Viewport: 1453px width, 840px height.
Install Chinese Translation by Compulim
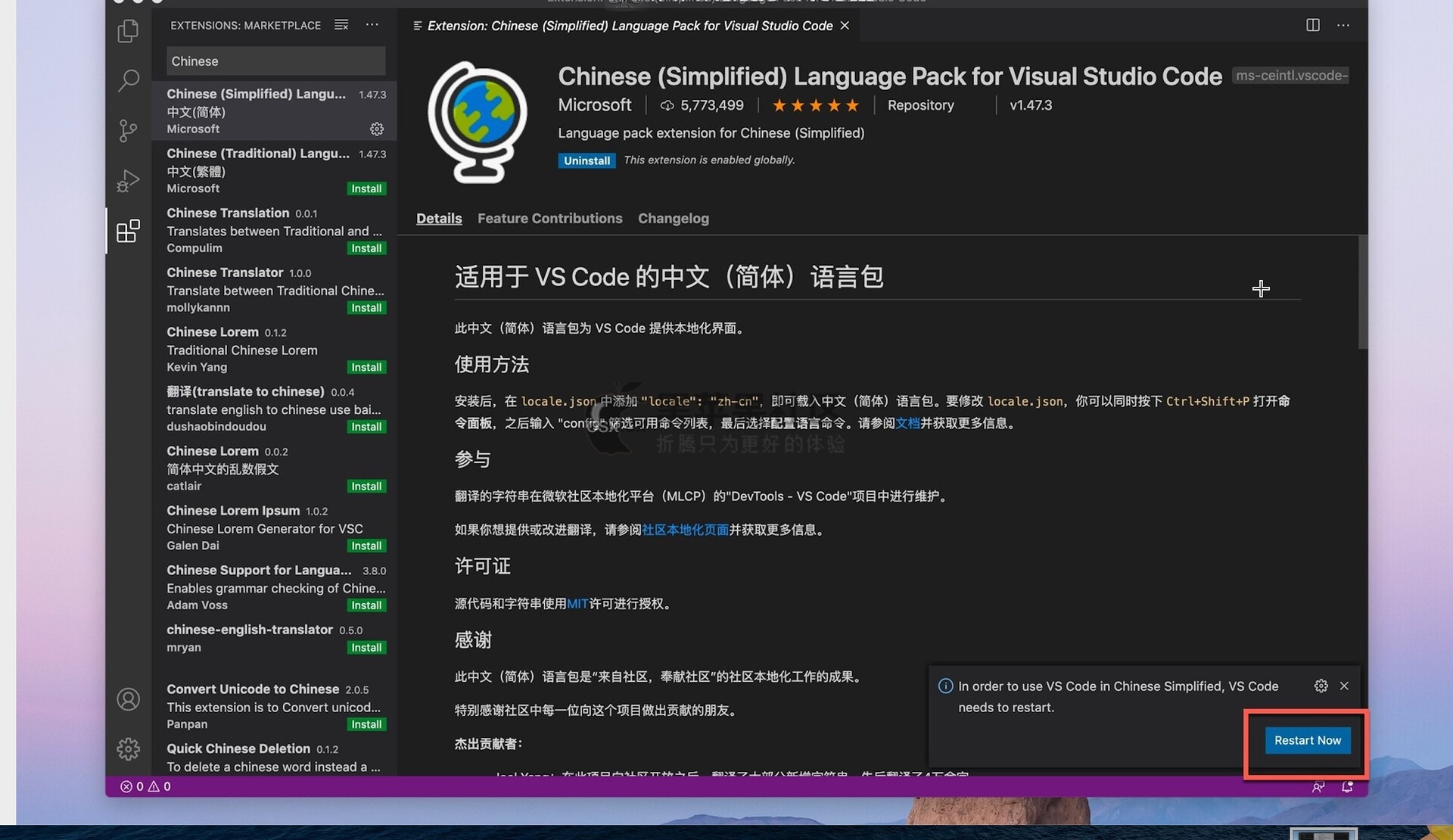coord(366,248)
